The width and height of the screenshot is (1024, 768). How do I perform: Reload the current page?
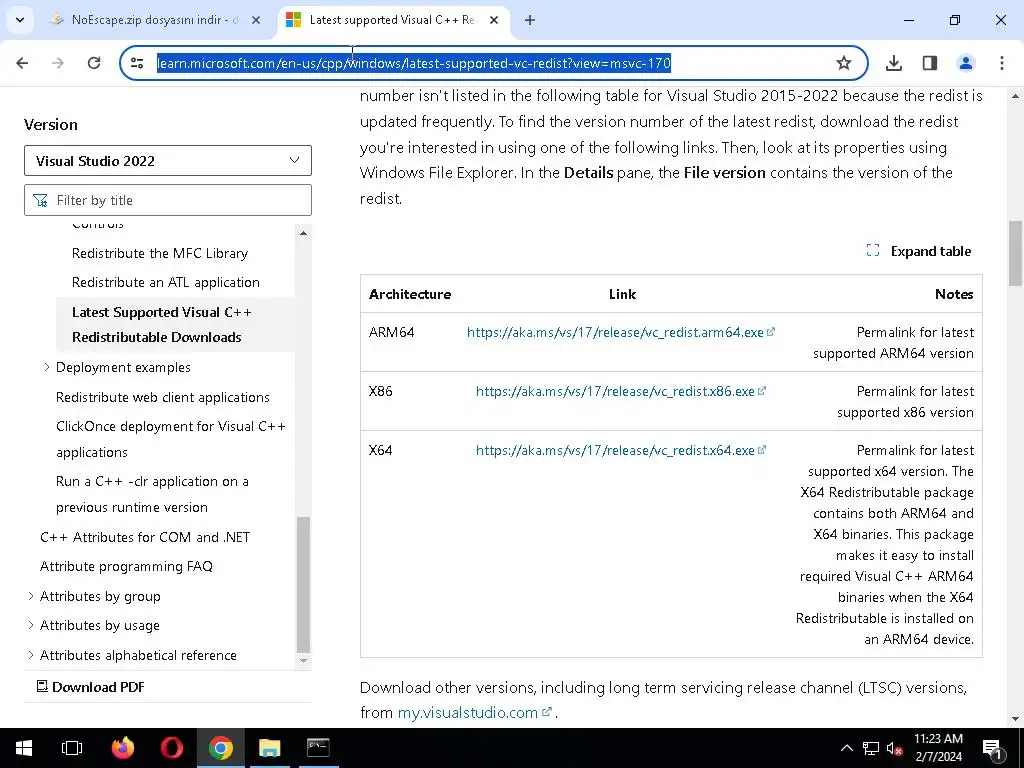tap(94, 63)
